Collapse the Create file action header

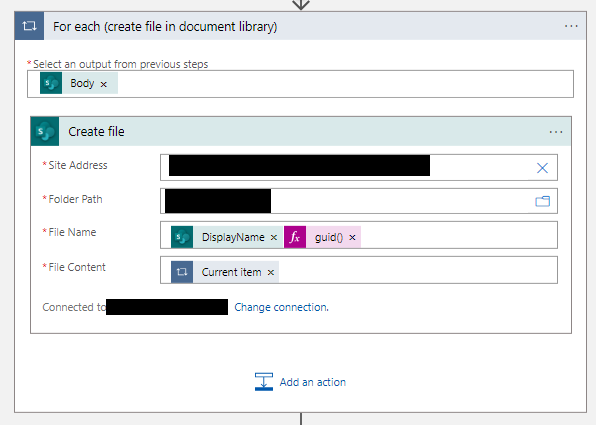click(x=301, y=132)
